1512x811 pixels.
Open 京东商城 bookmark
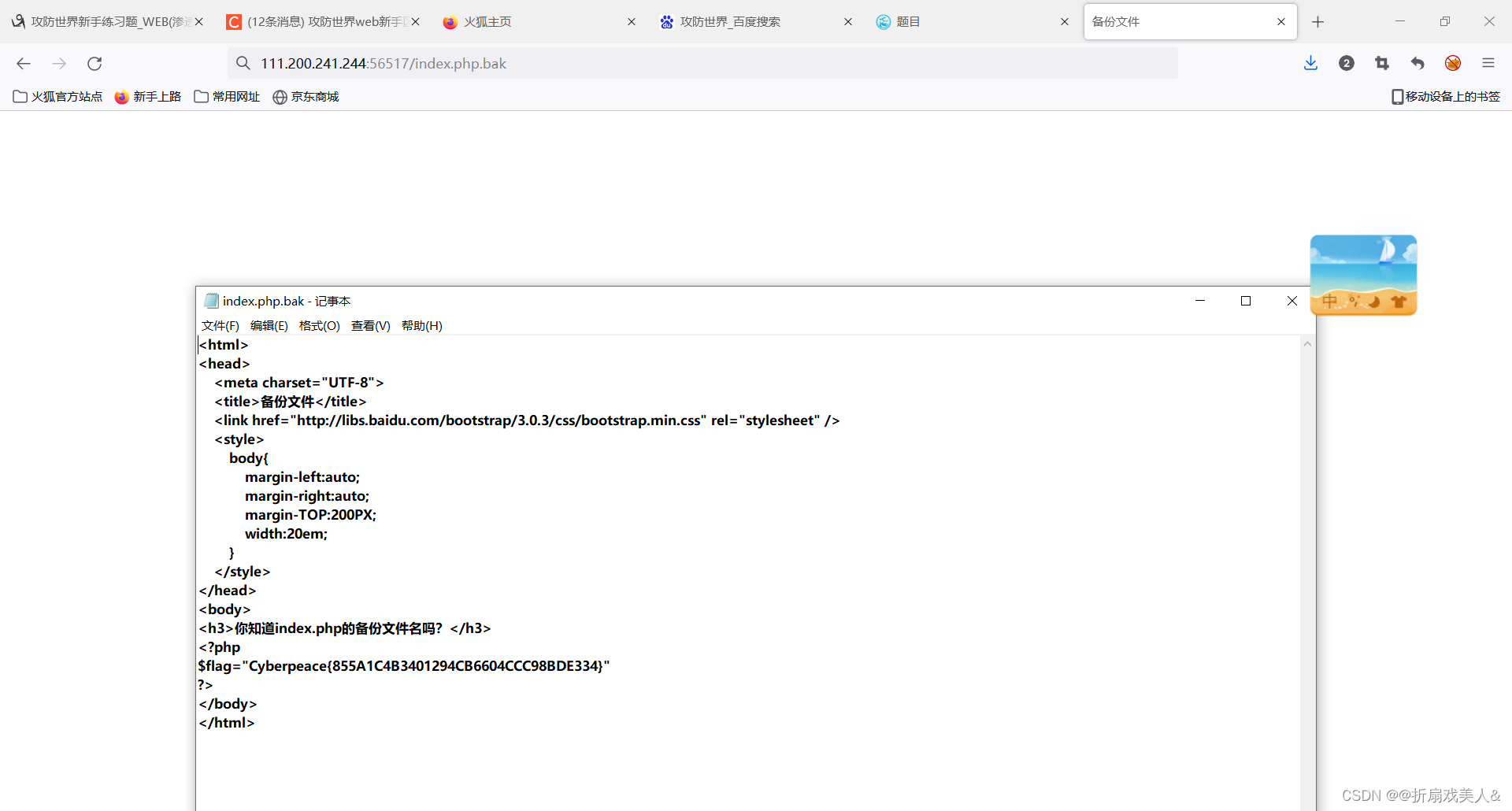pos(306,97)
